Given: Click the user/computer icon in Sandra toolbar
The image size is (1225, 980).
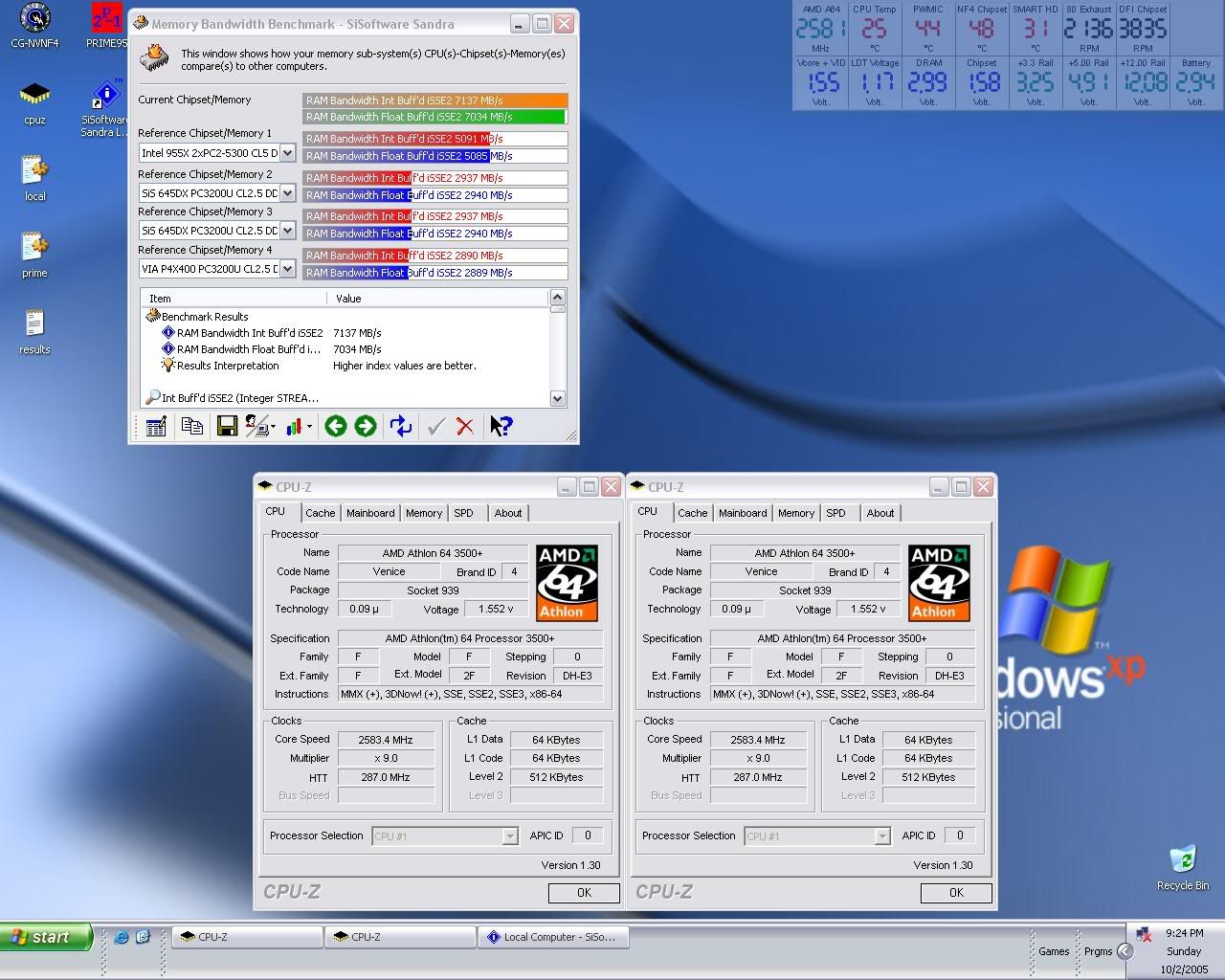Looking at the screenshot, I should tap(256, 427).
